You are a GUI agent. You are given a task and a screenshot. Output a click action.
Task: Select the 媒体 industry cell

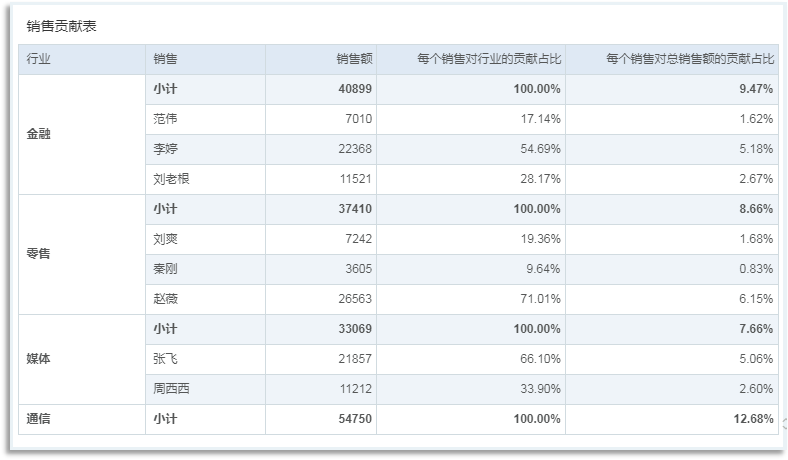[x=38, y=359]
